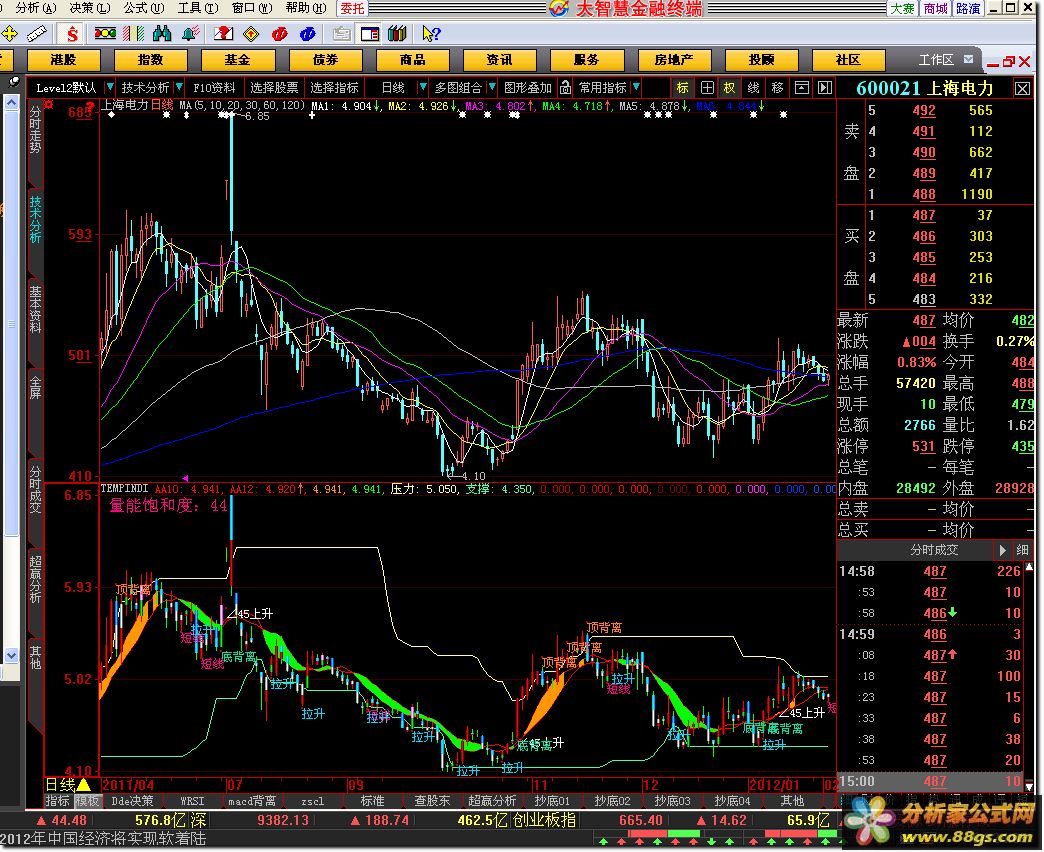Open the 分析(A) menu
Screen dimensions: 1044x852
(36, 8)
